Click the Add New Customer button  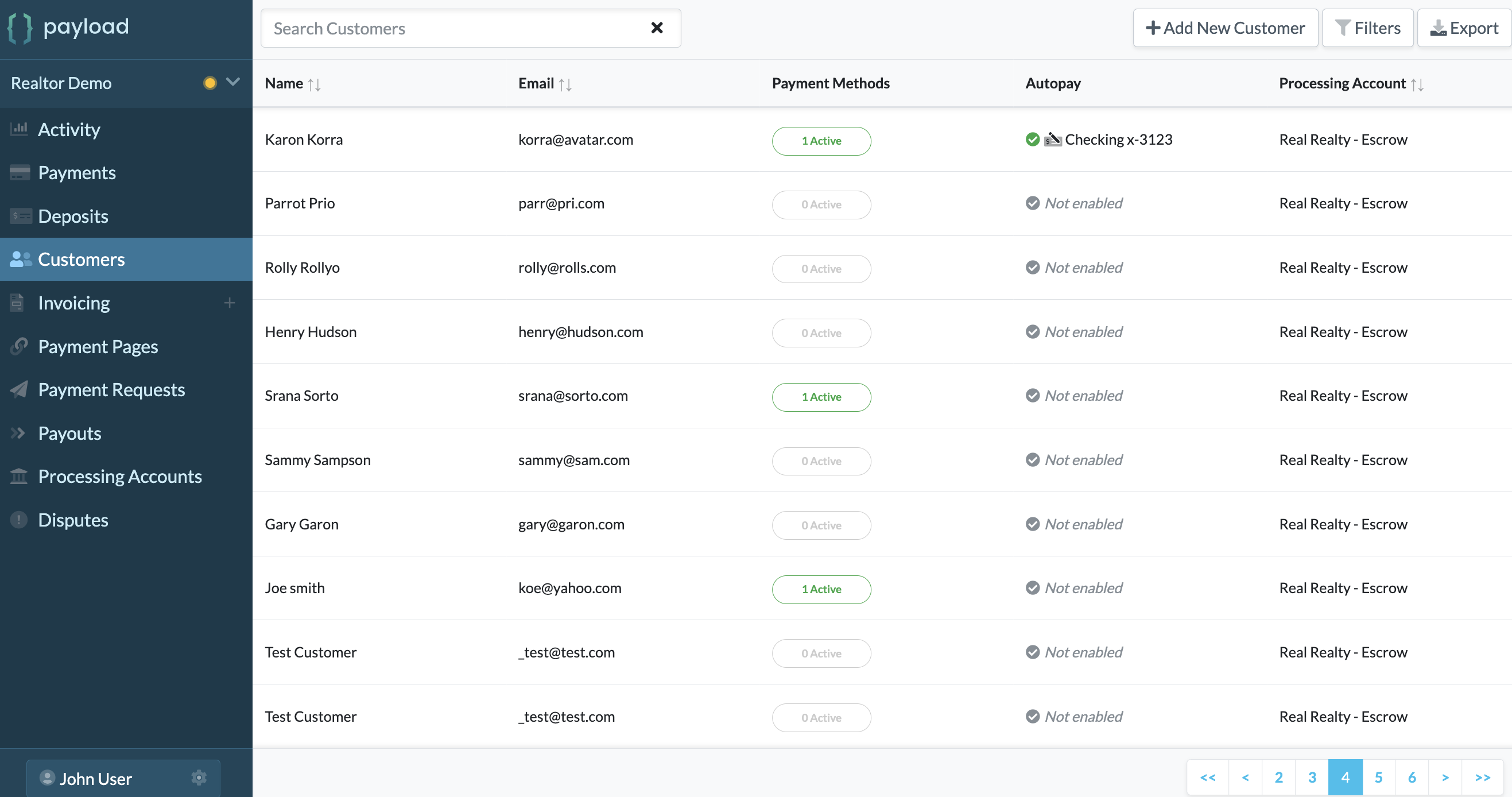1225,28
